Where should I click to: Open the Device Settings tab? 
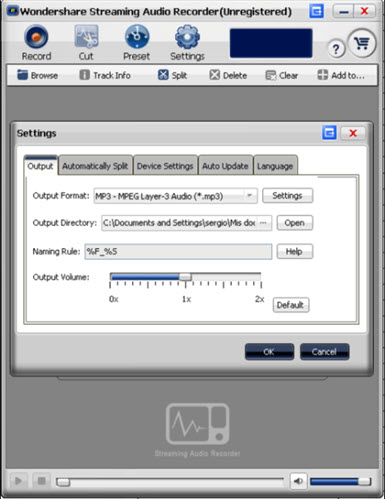point(165,166)
